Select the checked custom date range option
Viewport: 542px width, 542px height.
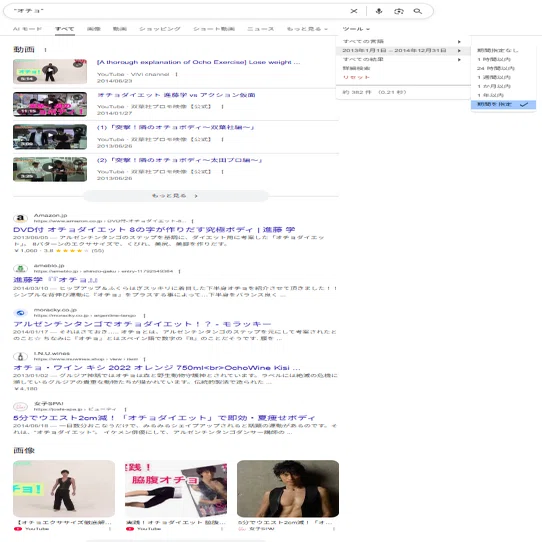point(503,104)
